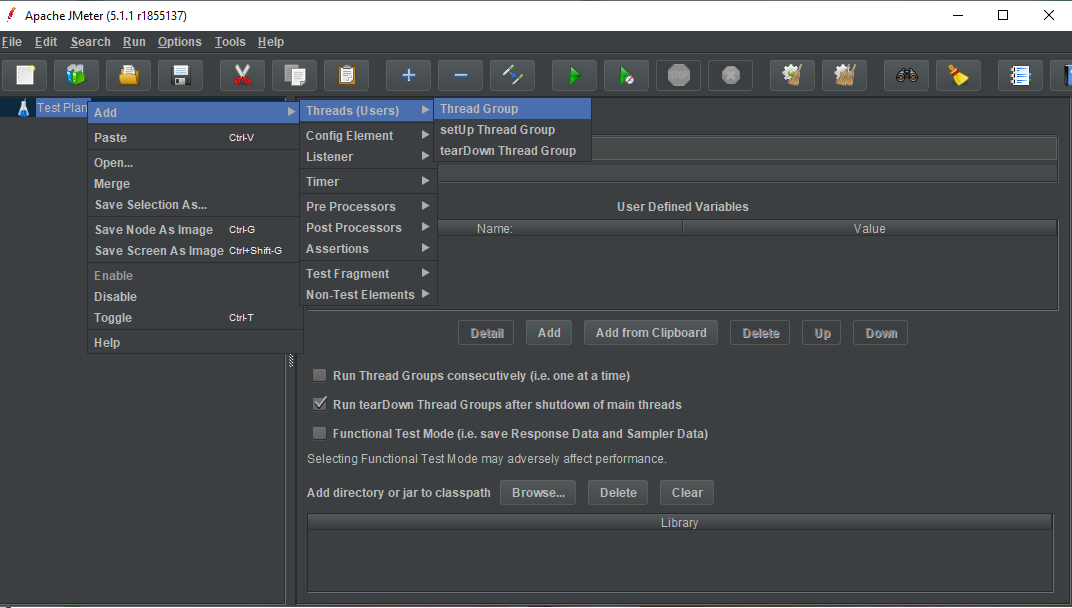
Task: Click the JMeter feather icon in the title bar
Action: (10, 14)
